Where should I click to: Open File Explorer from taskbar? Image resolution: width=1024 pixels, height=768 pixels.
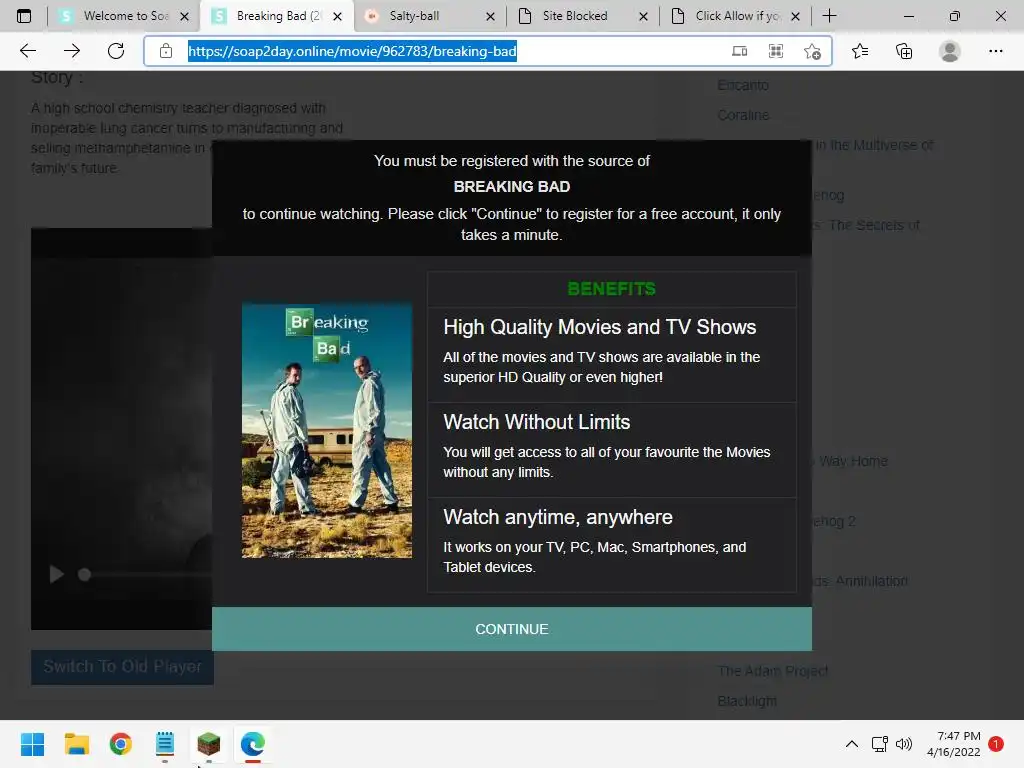[76, 744]
